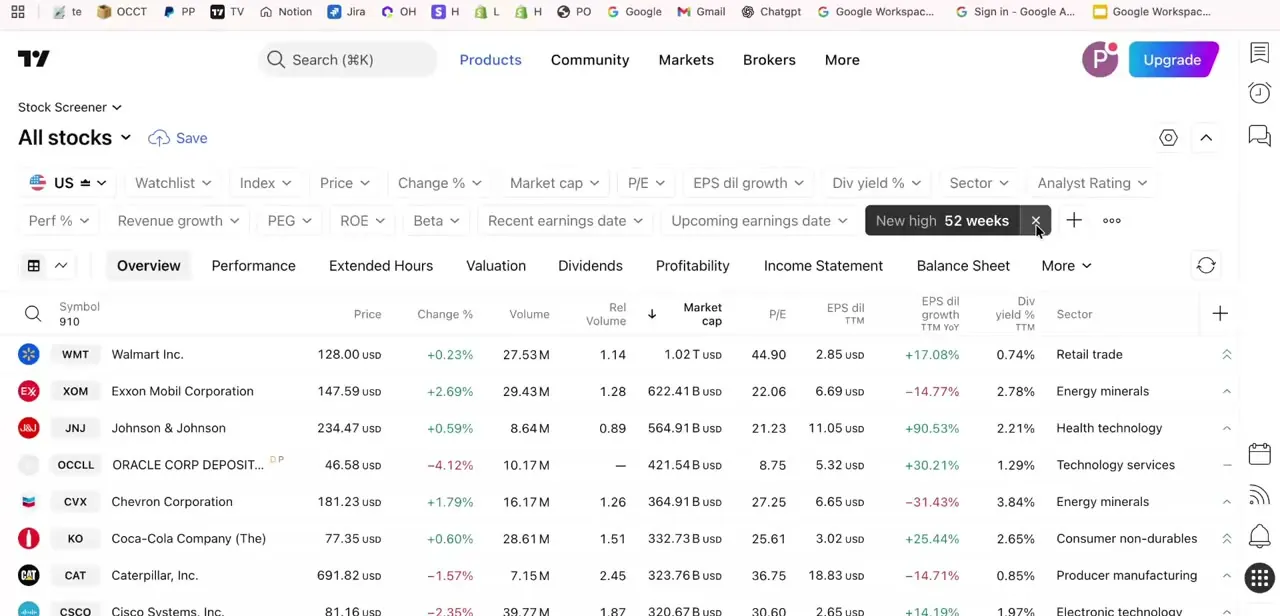Image resolution: width=1280 pixels, height=616 pixels.
Task: Open the TradingView logo home link
Action: point(34,60)
